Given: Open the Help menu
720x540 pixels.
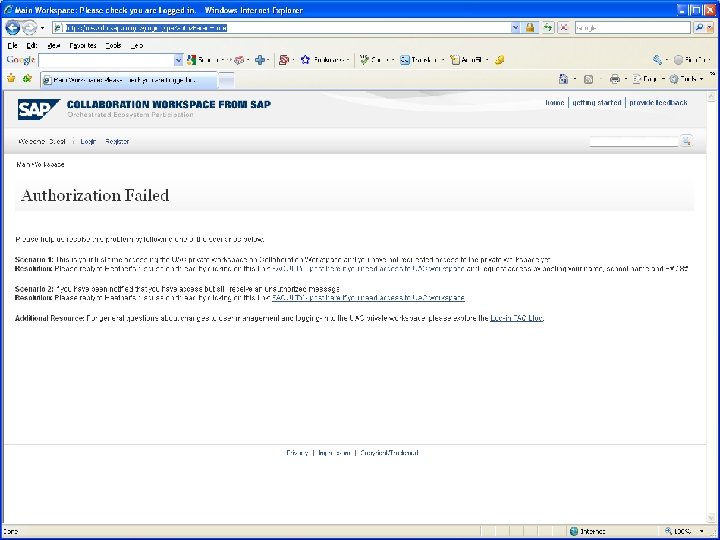Looking at the screenshot, I should [136, 45].
